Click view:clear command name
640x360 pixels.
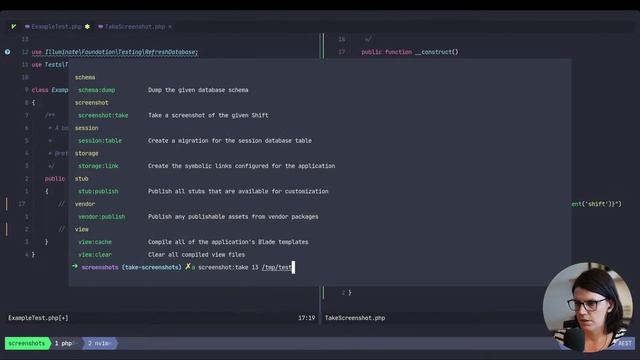tap(95, 254)
